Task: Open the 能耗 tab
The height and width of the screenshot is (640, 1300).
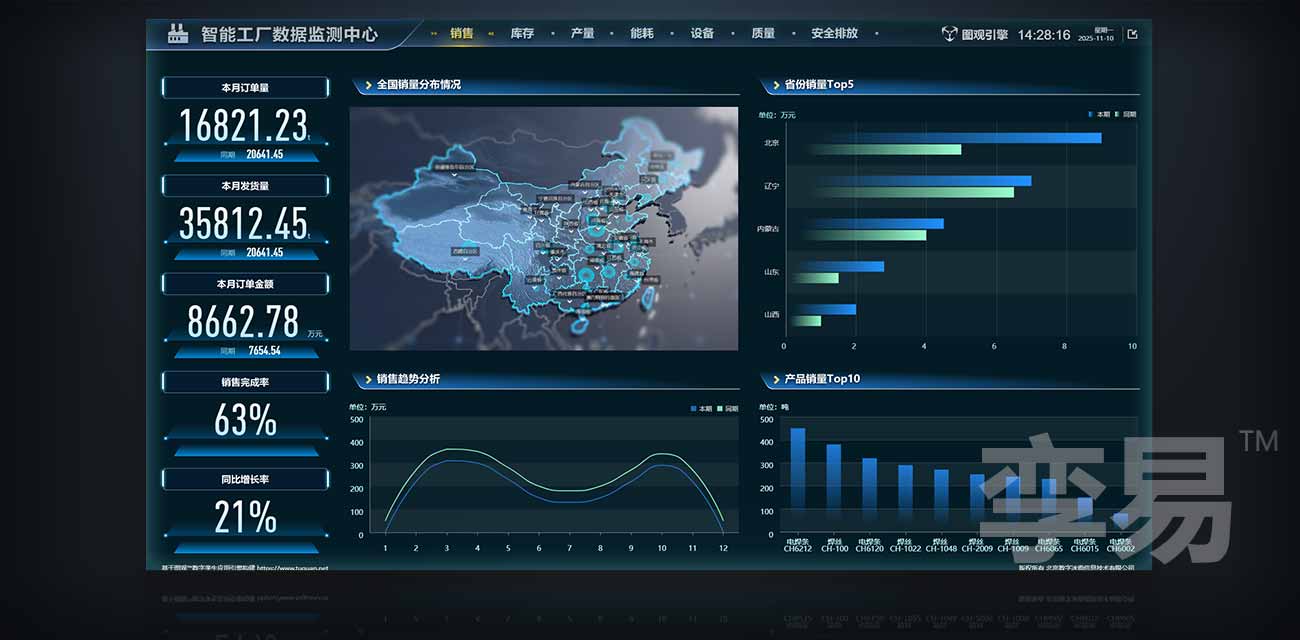Action: (642, 34)
